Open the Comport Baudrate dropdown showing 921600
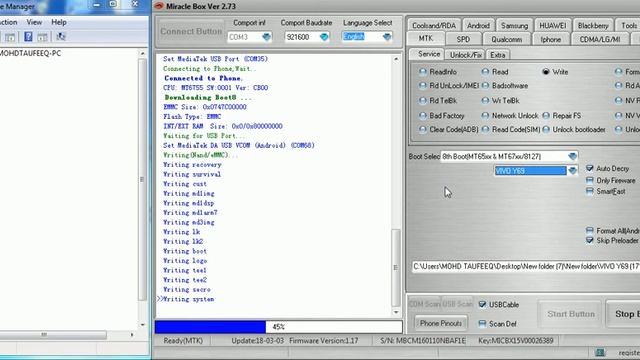640x360 pixels. coord(324,37)
